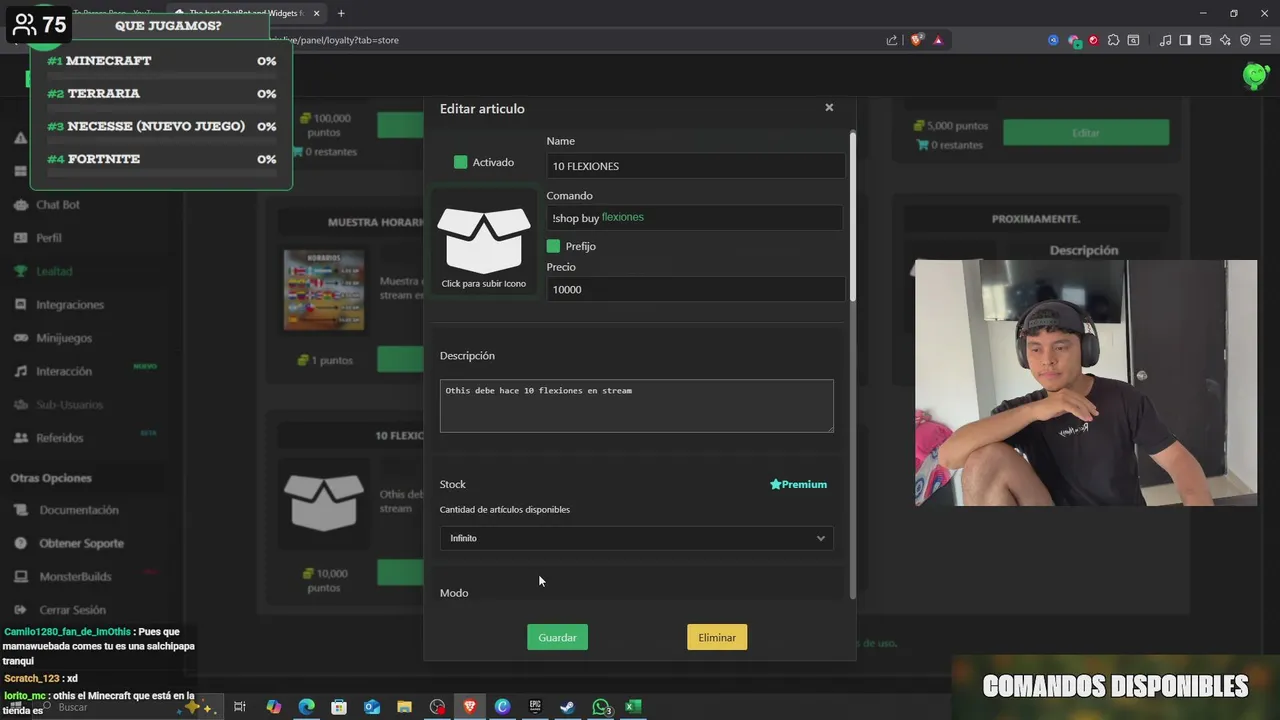
Task: Click the Cerrar Sesión logout icon
Action: 20,610
